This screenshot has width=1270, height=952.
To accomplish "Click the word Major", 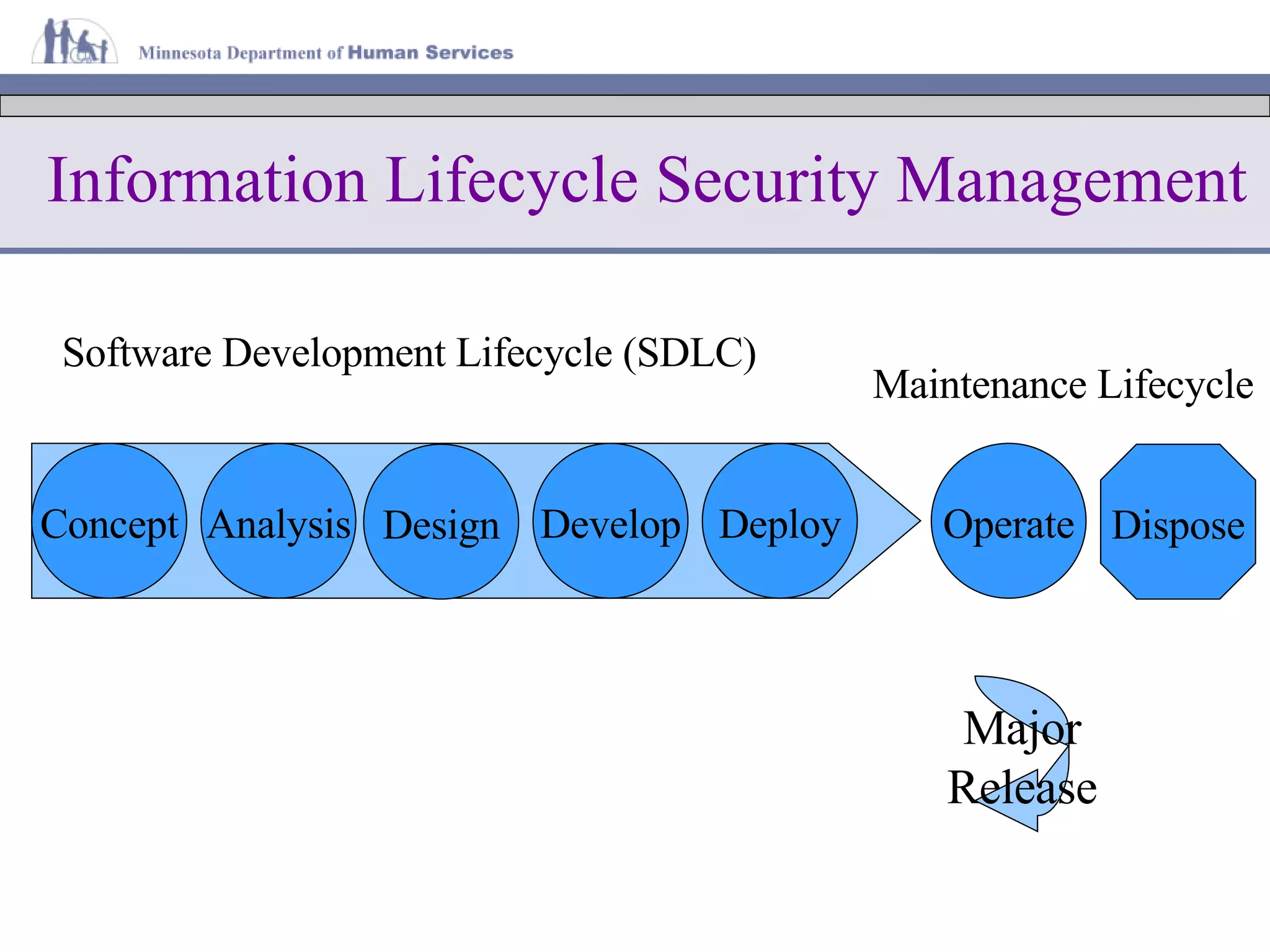I will [x=1022, y=728].
